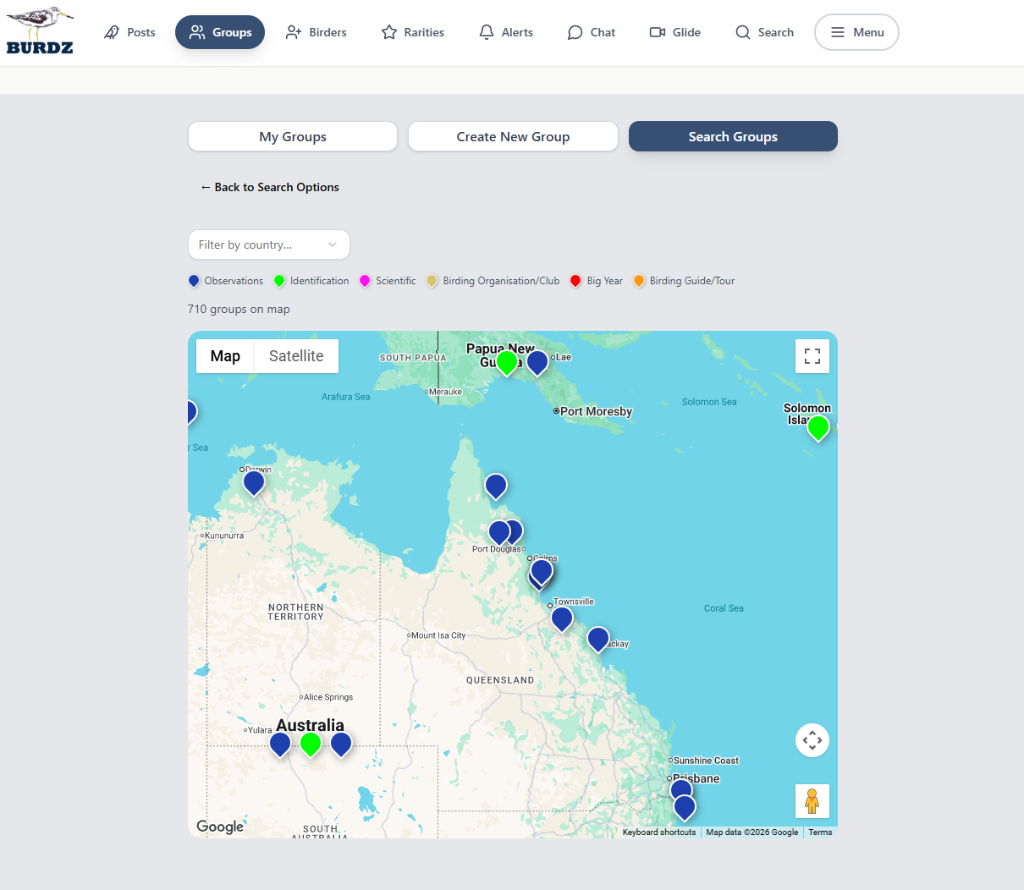The image size is (1024, 890).
Task: Click the orange Birding Guide/Tour legend marker
Action: tap(639, 281)
